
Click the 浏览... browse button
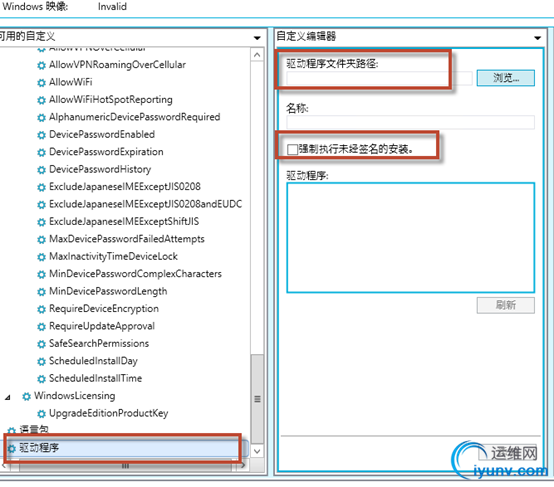tap(506, 78)
